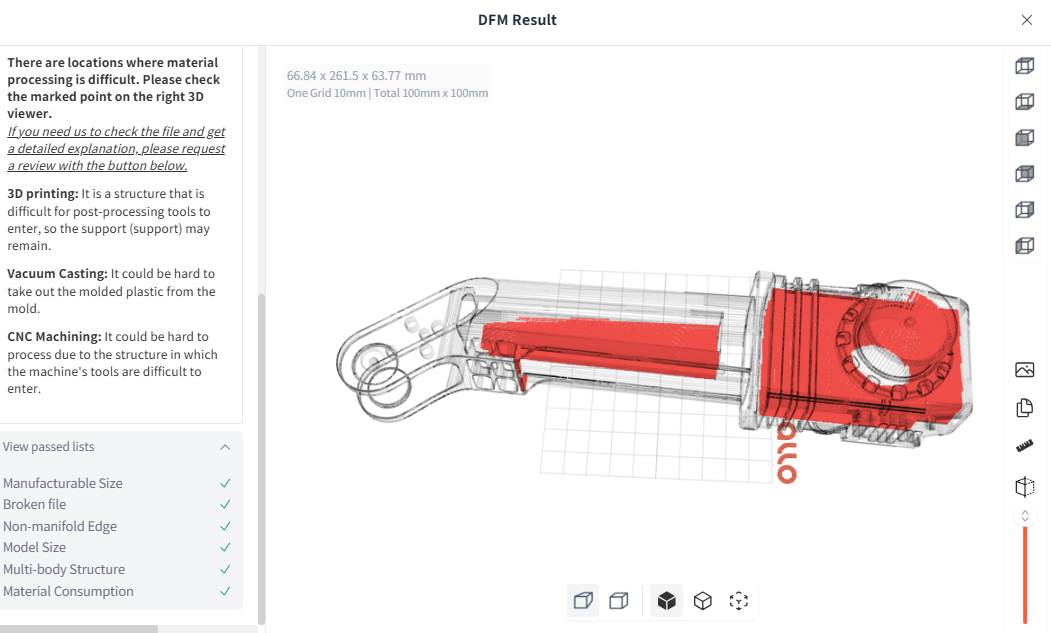Image resolution: width=1051 pixels, height=633 pixels.
Task: Open the request a review link
Action: click(x=116, y=148)
